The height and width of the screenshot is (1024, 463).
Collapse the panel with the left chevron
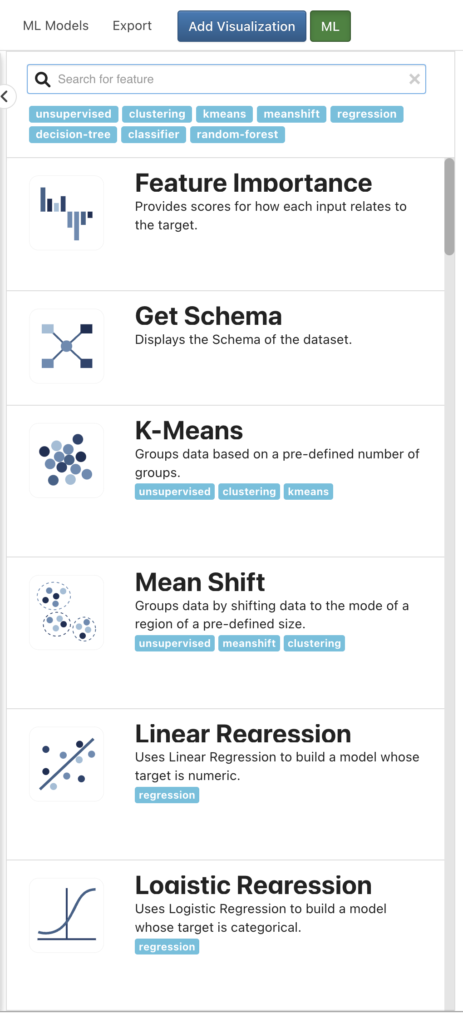coord(5,97)
